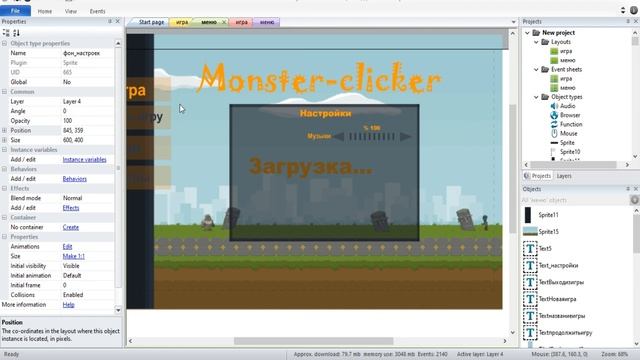Expand the Size property in Common
Screen dimensions: 640x360
click(4, 140)
